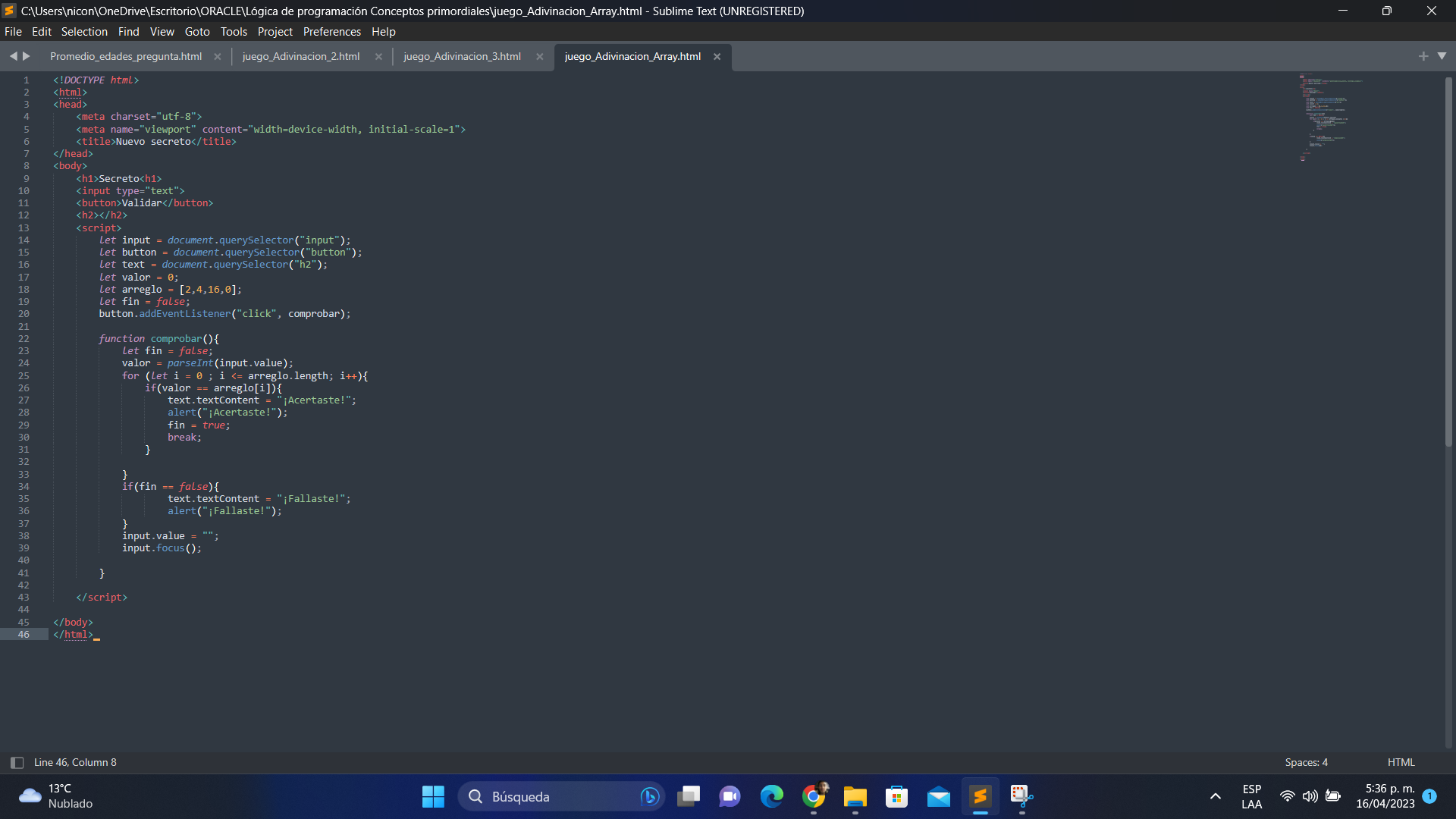Open the Windows Start menu
Screen dimensions: 1456x819
(433, 797)
